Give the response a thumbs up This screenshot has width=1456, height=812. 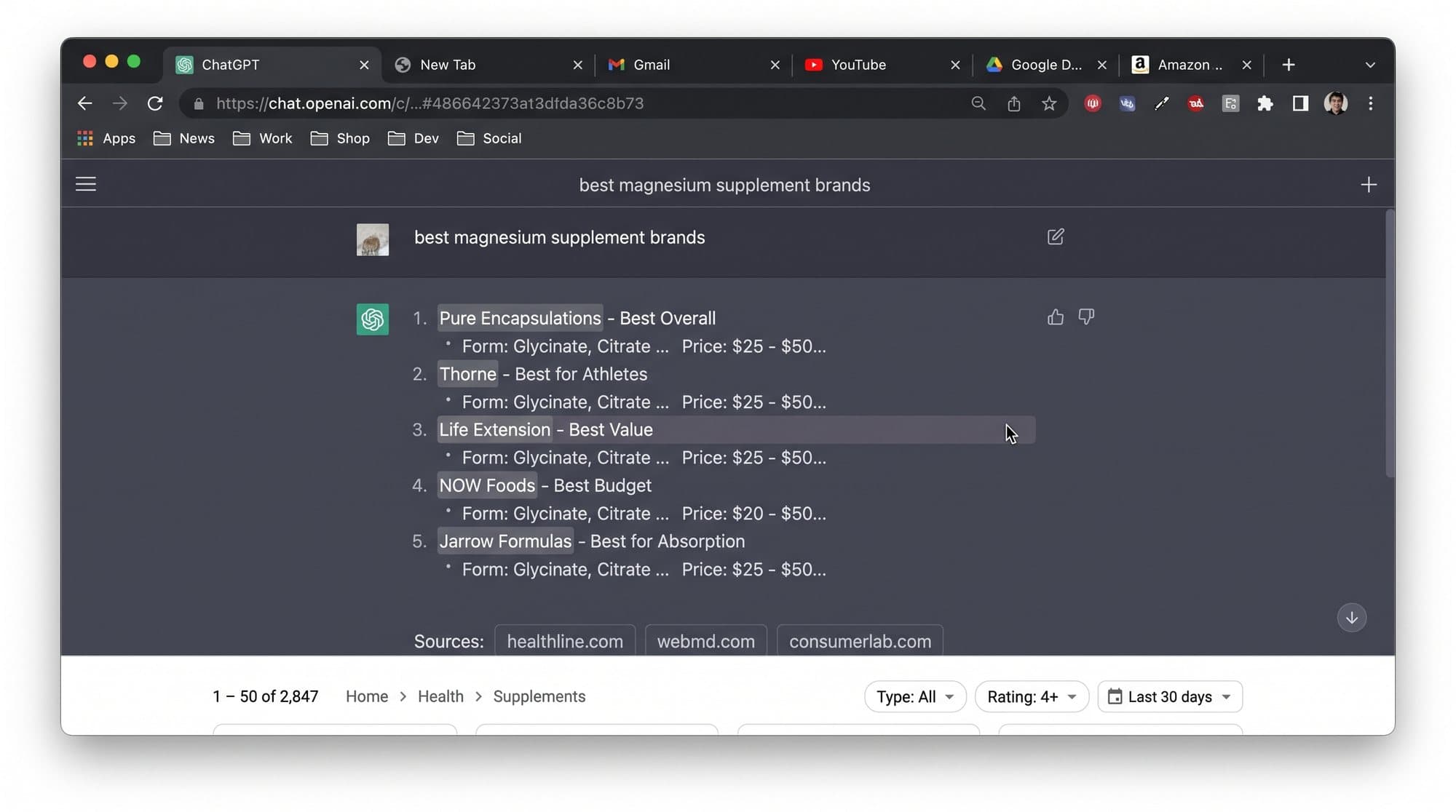[x=1055, y=317]
